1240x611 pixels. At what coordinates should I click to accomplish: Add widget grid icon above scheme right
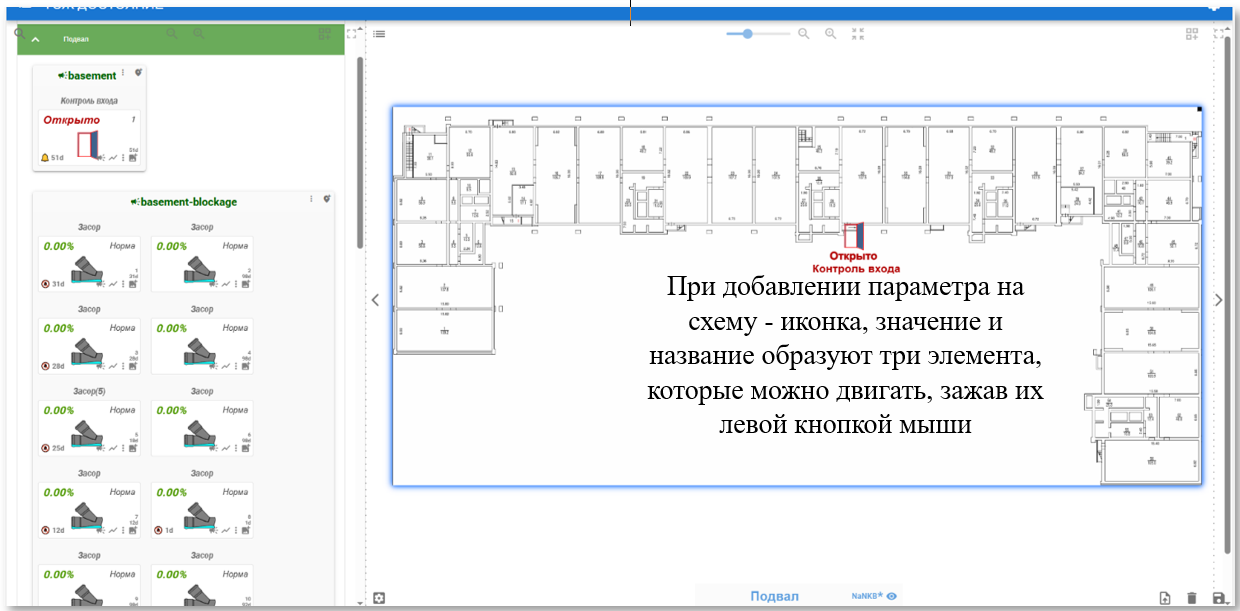pyautogui.click(x=1192, y=34)
